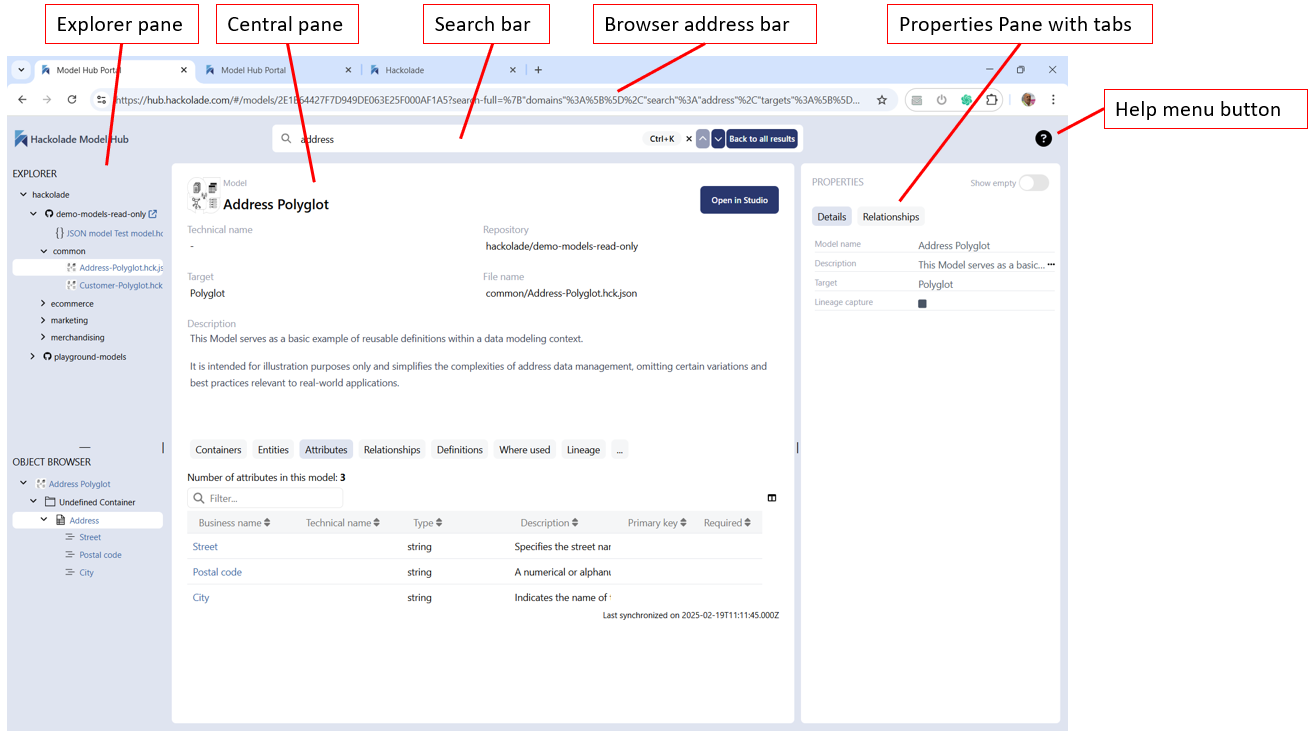Sort by Technical name column arrows
The image size is (1311, 738).
(x=376, y=523)
